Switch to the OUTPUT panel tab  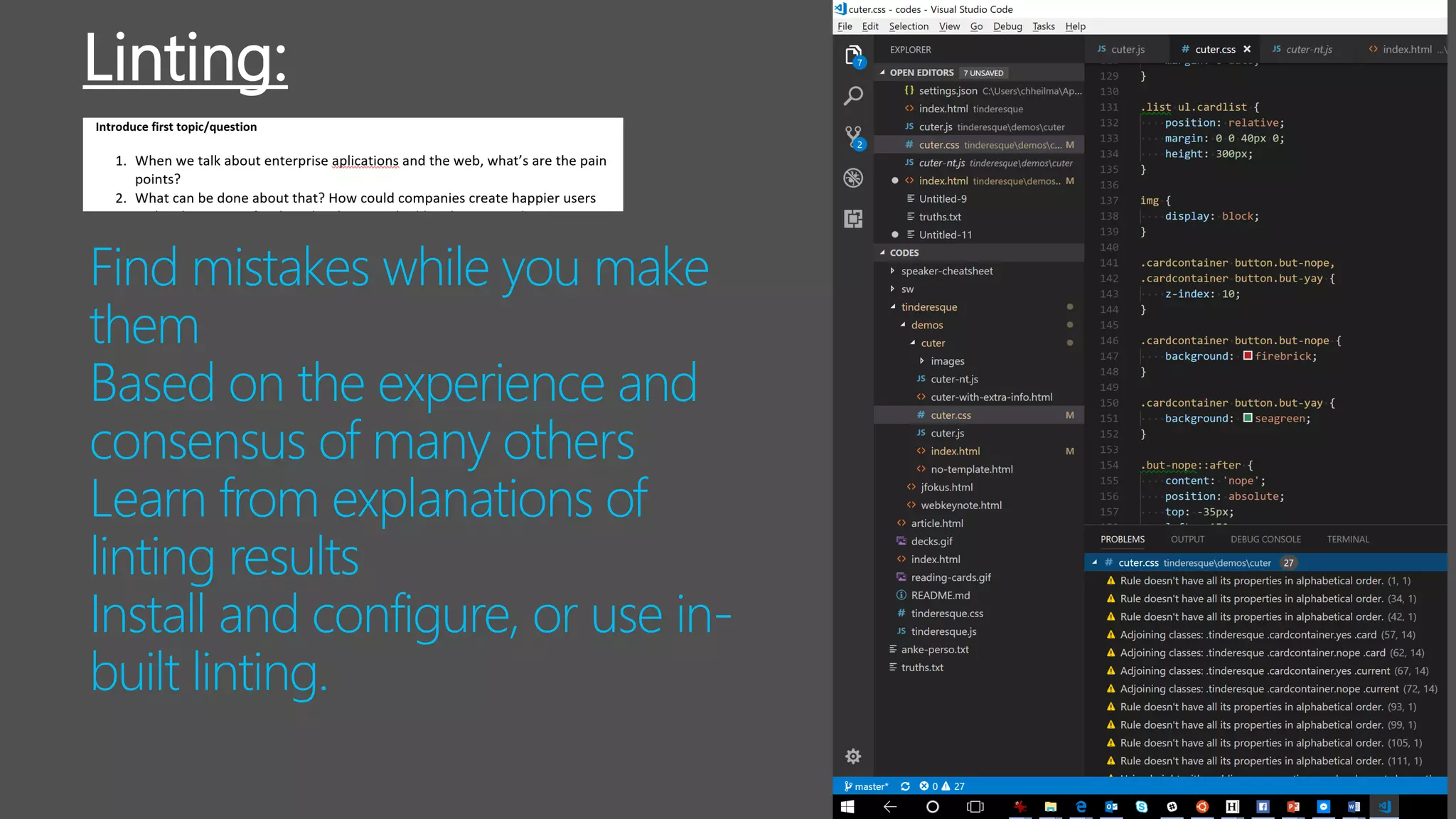[x=1187, y=540]
